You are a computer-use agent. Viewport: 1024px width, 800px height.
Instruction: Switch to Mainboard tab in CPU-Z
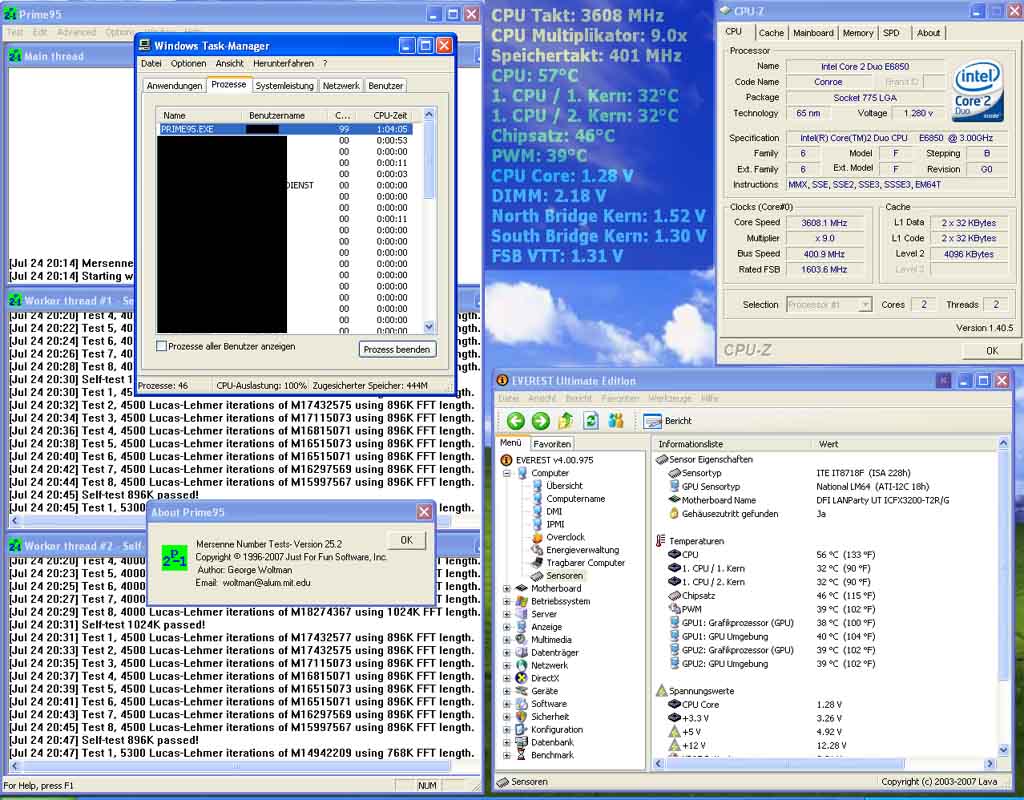click(x=813, y=33)
